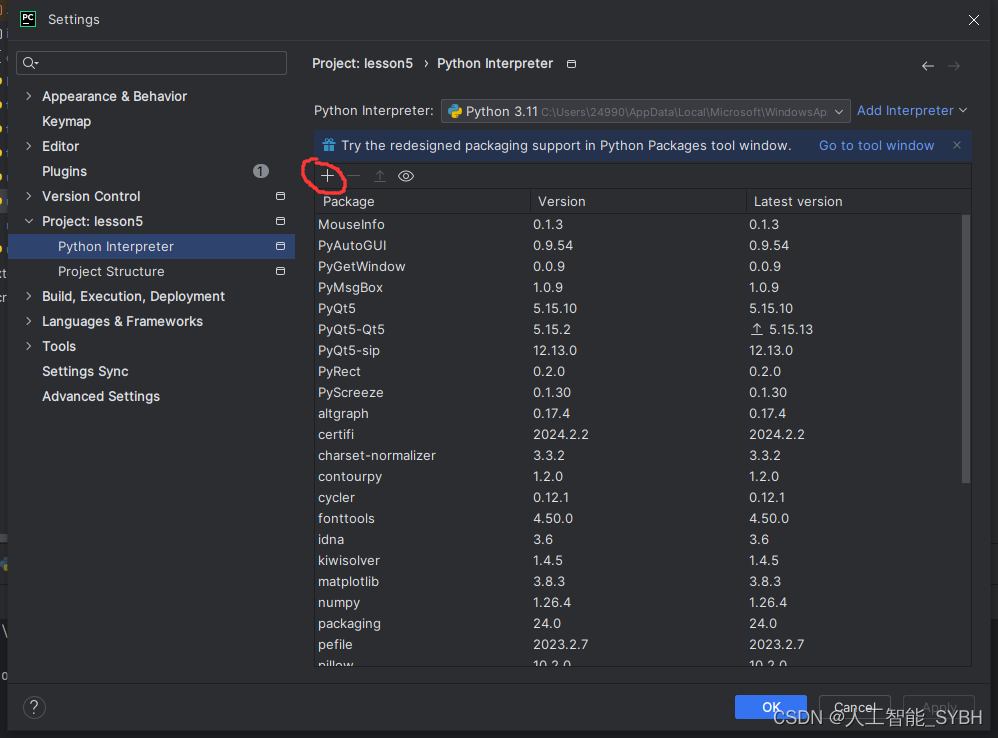Select the matplotlib package row
The image size is (998, 738).
pos(638,581)
